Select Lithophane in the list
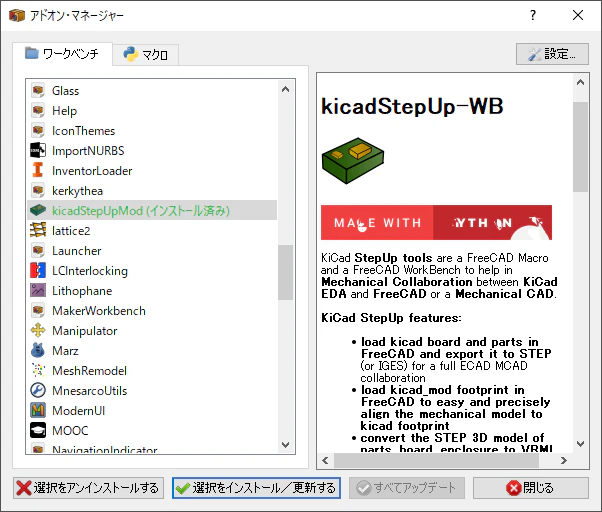 (x=152, y=290)
